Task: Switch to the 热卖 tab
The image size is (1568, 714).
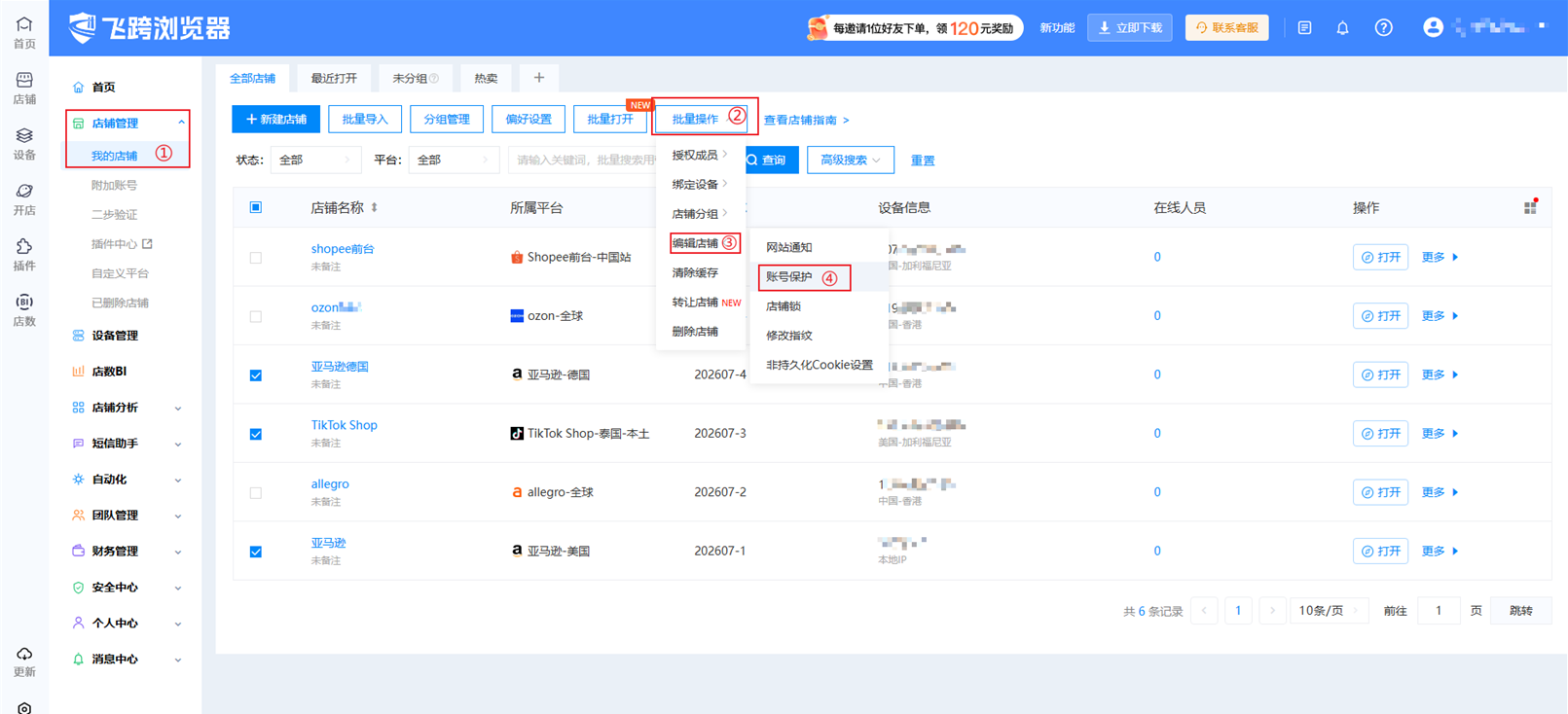Action: pos(486,79)
